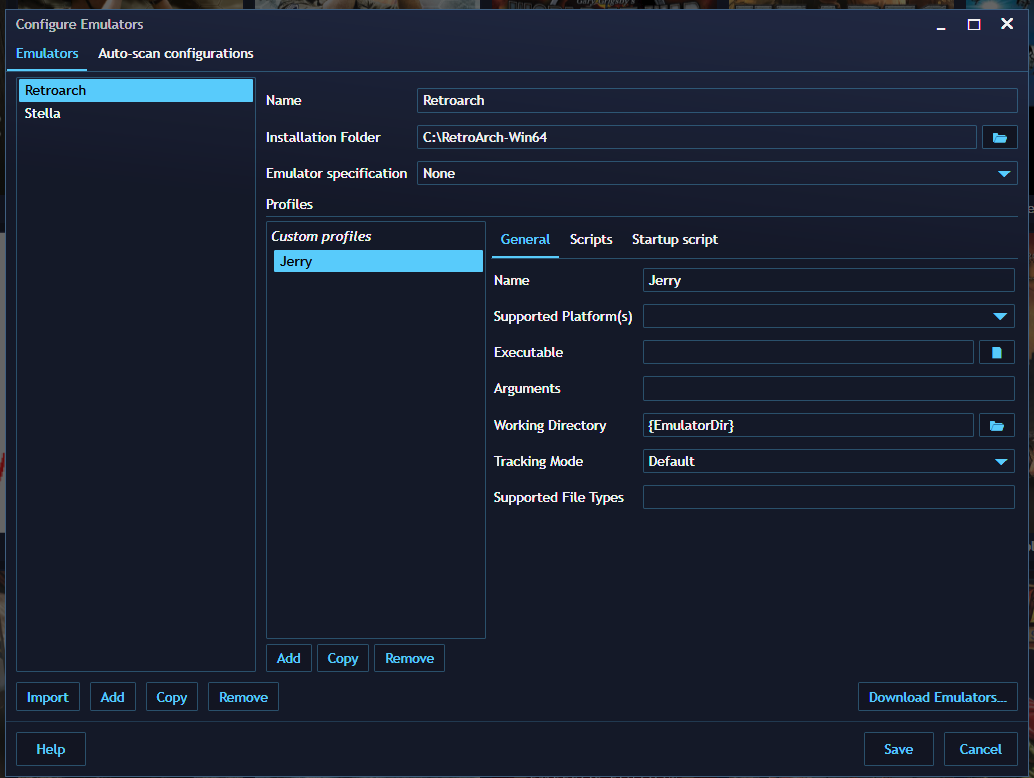
Task: Click the Help button
Action: point(50,748)
